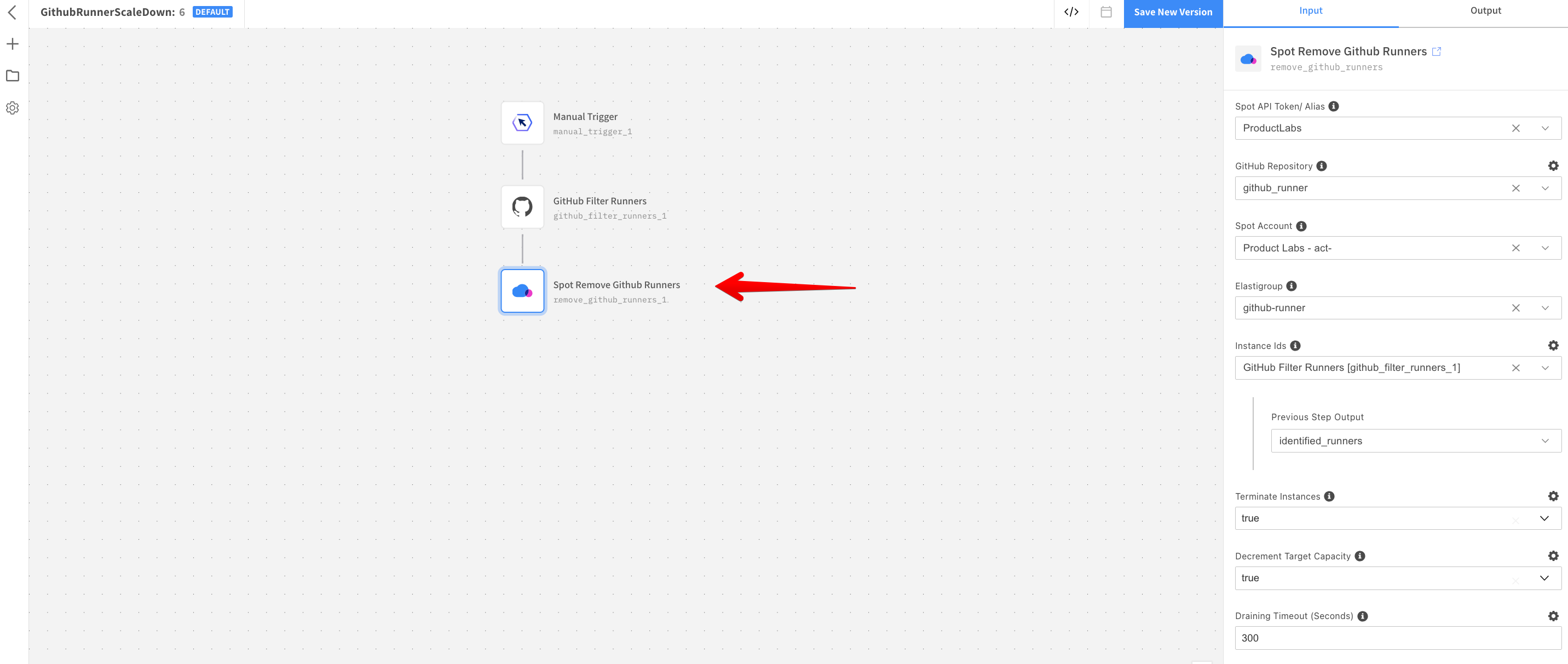Open the code view icon
The image size is (1568, 664).
click(x=1071, y=12)
